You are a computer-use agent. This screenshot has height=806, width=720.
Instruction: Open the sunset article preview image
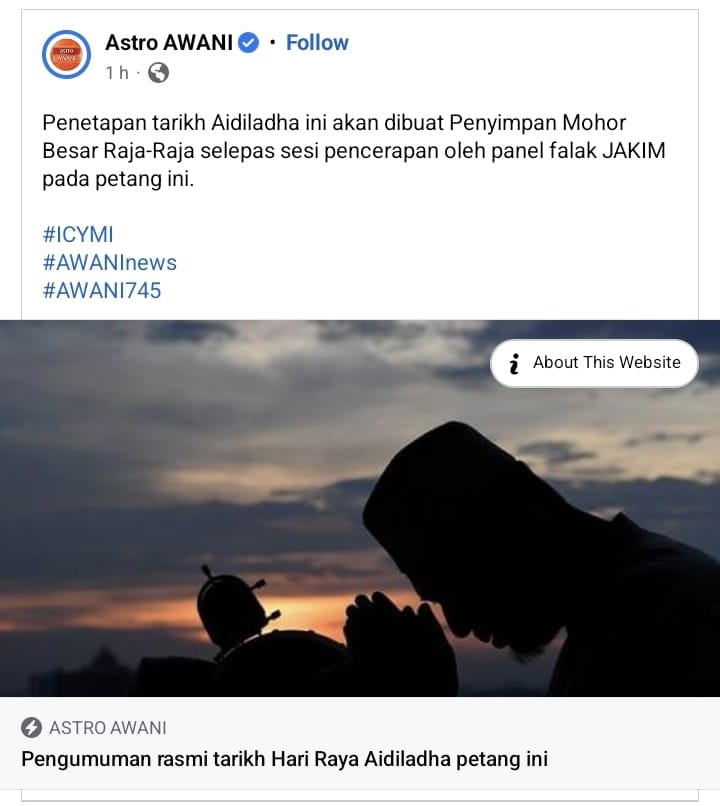[x=360, y=508]
